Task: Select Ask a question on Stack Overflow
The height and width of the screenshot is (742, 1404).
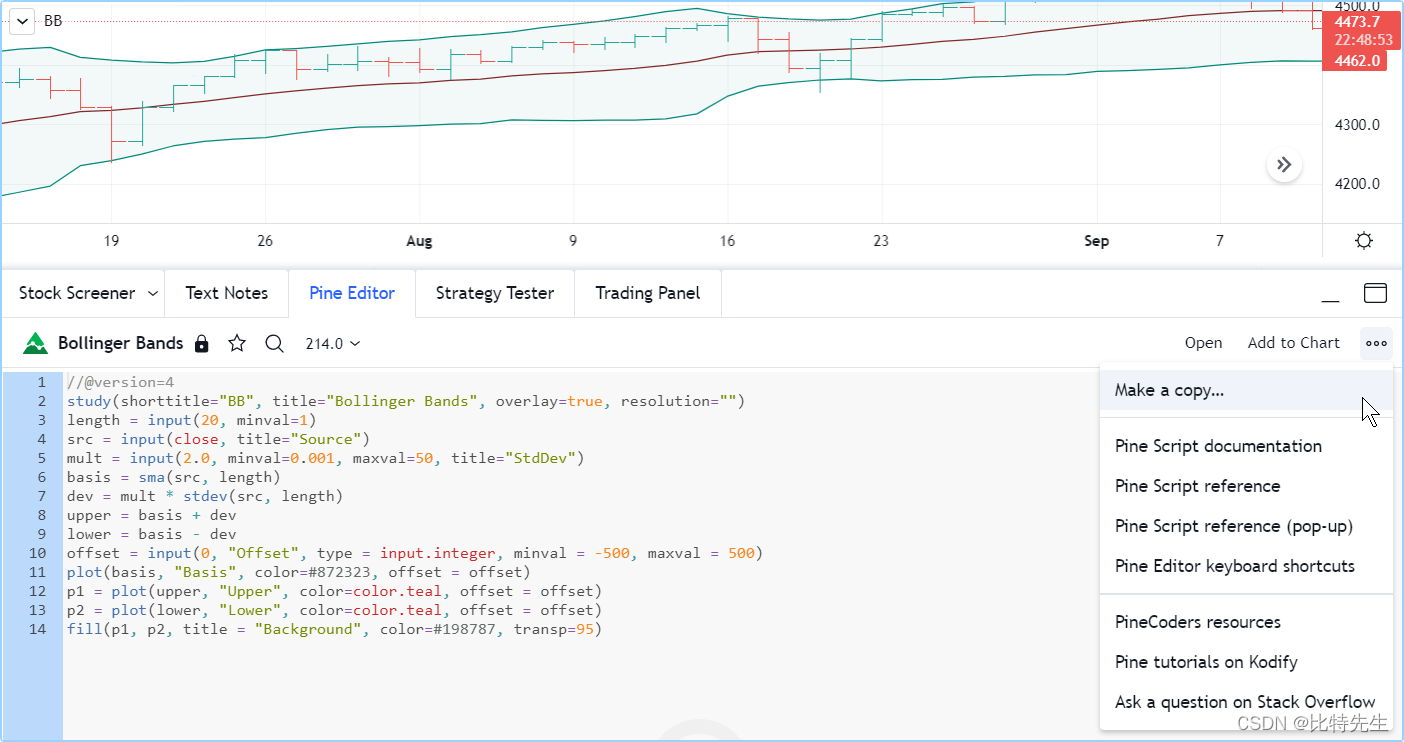Action: pyautogui.click(x=1246, y=702)
